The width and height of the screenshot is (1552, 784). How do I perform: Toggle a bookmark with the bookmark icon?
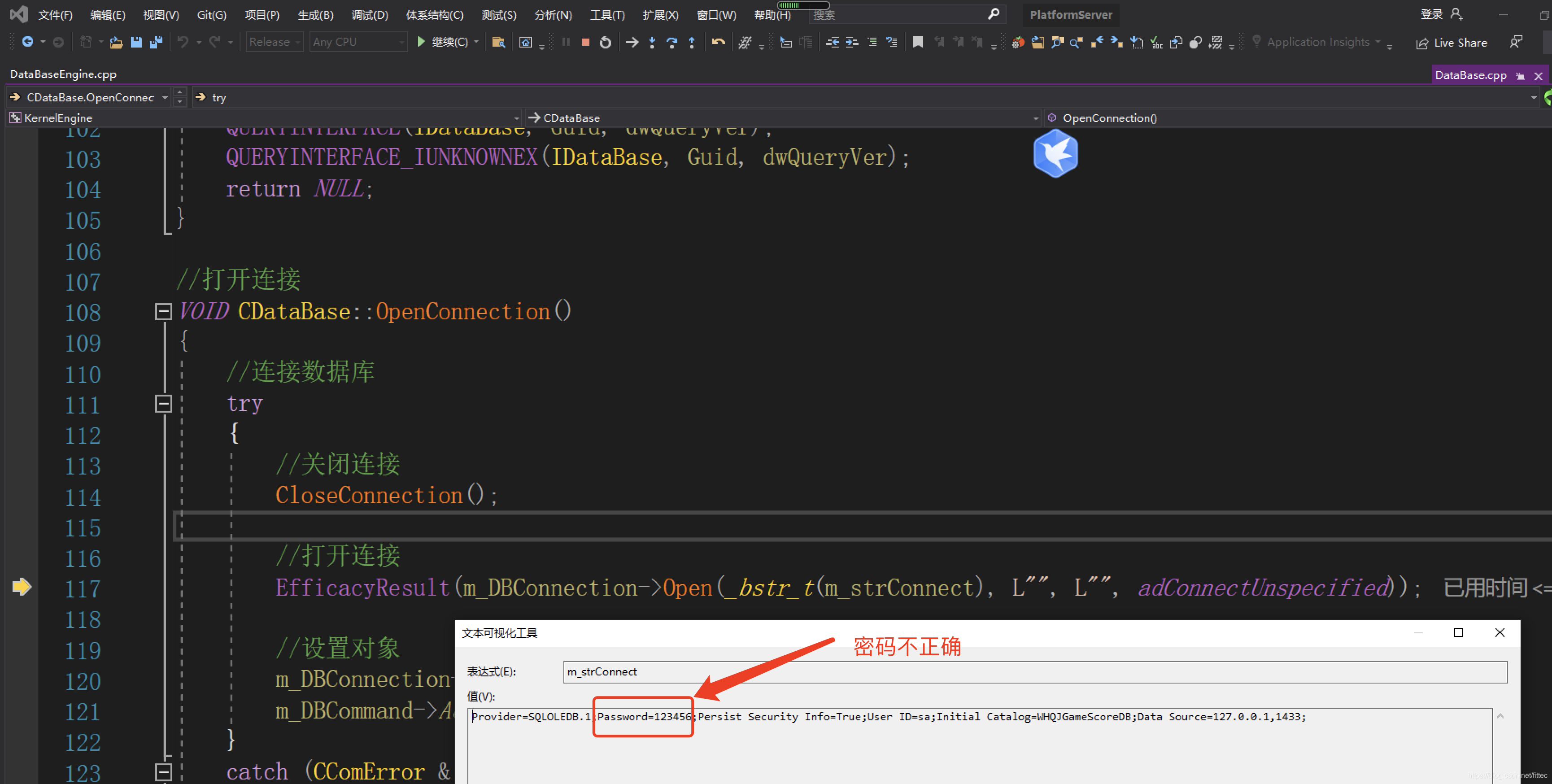pyautogui.click(x=918, y=42)
